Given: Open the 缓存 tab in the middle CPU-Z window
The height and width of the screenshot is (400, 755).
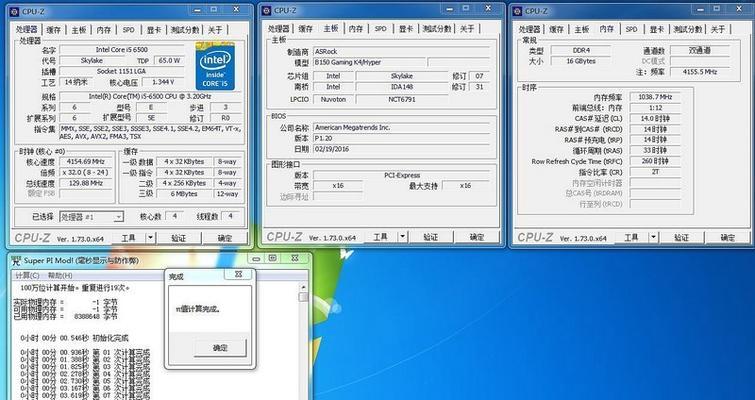Looking at the screenshot, I should point(305,29).
